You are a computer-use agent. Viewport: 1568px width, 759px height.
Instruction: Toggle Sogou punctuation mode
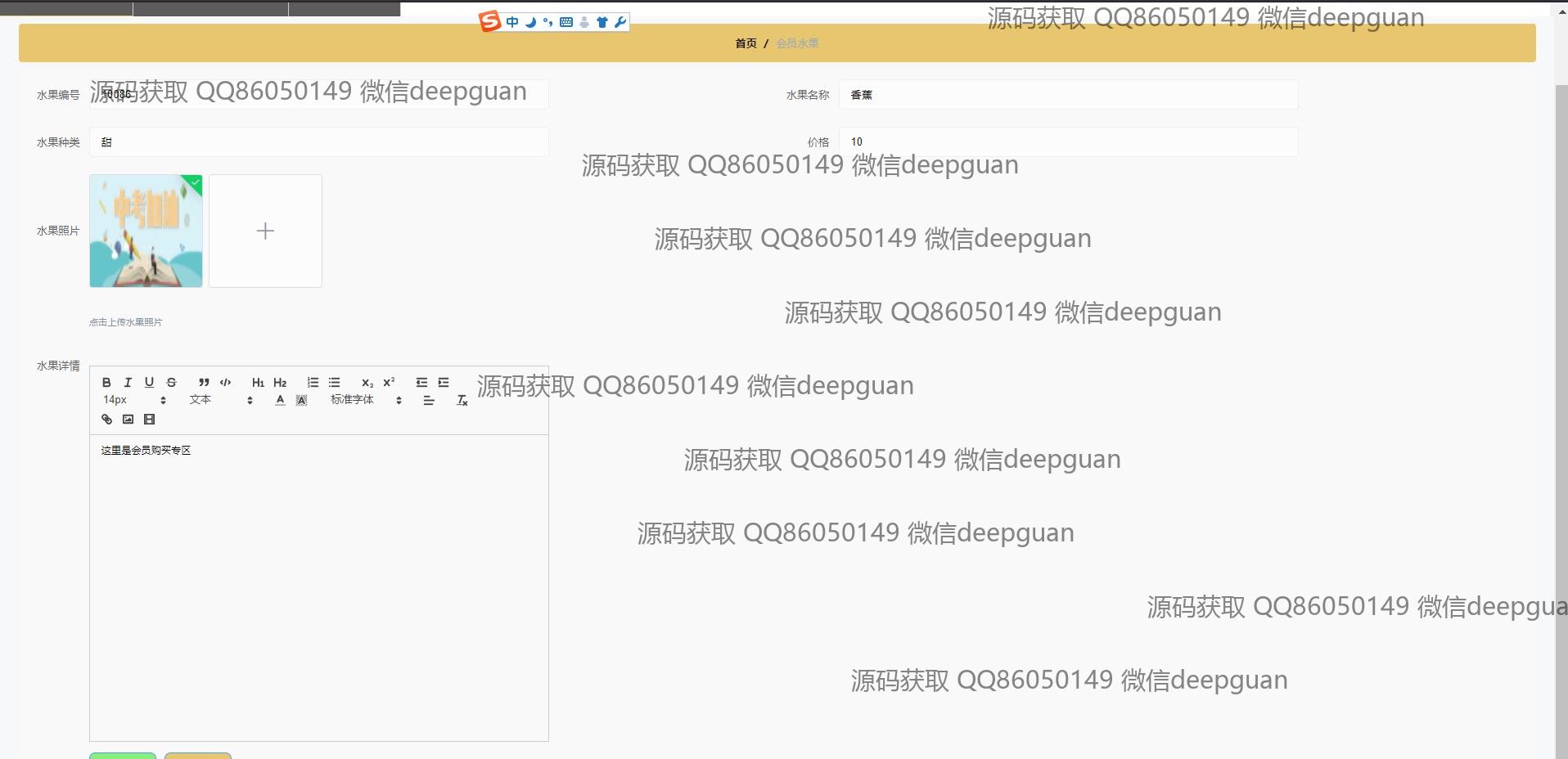click(547, 22)
